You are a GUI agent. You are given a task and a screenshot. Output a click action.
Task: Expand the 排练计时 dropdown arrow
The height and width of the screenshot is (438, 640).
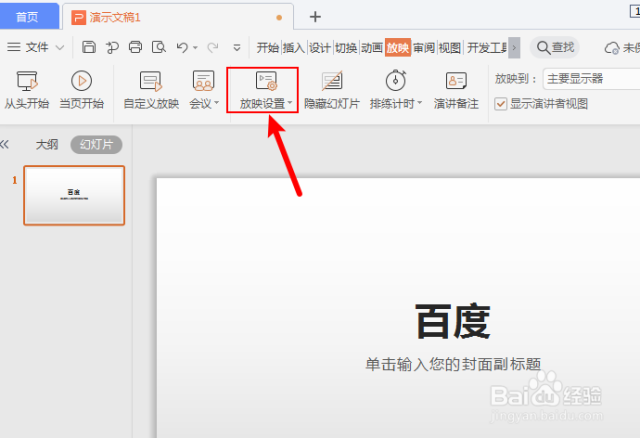pos(419,102)
